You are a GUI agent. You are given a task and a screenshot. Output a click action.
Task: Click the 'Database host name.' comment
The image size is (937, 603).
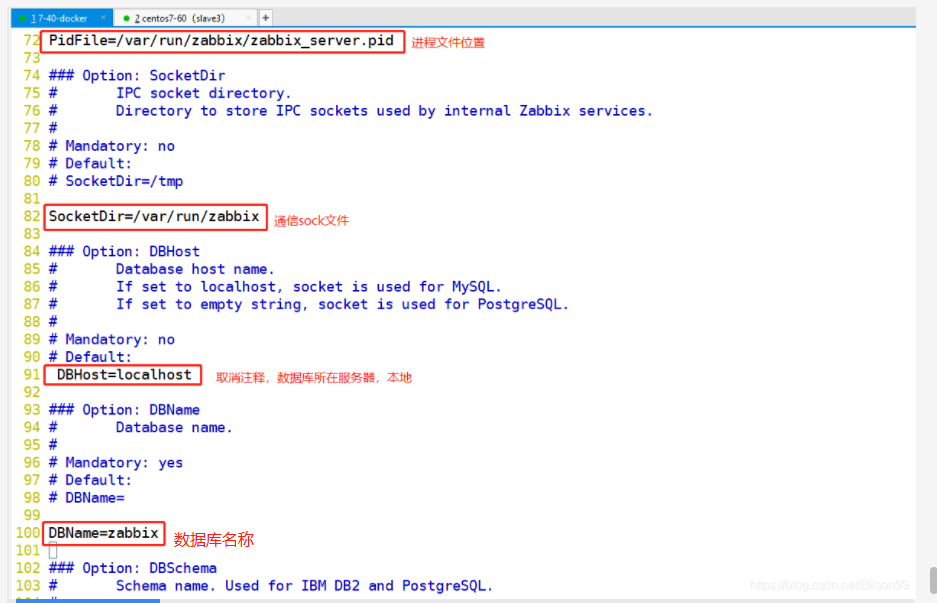195,269
